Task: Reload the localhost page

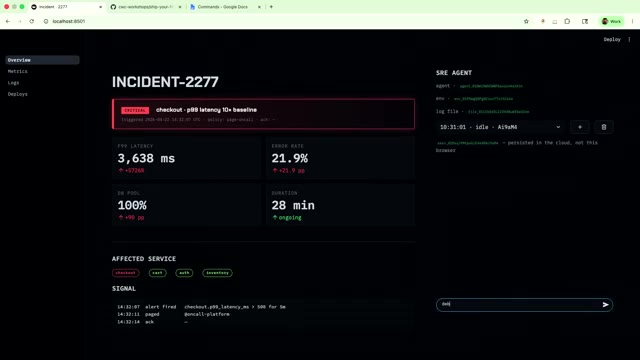Action: 32,21
